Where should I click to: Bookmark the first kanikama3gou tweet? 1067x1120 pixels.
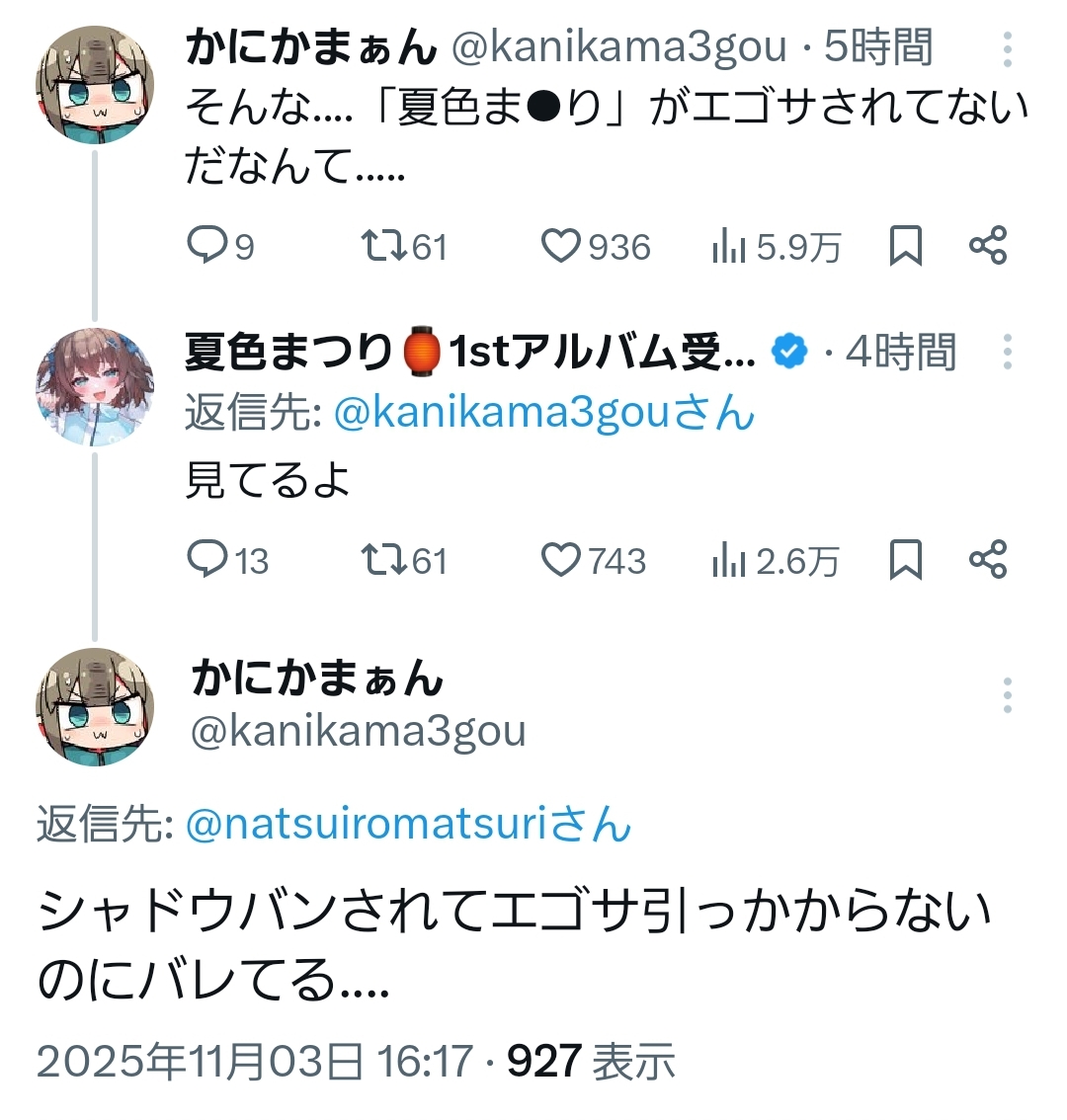coord(905,245)
